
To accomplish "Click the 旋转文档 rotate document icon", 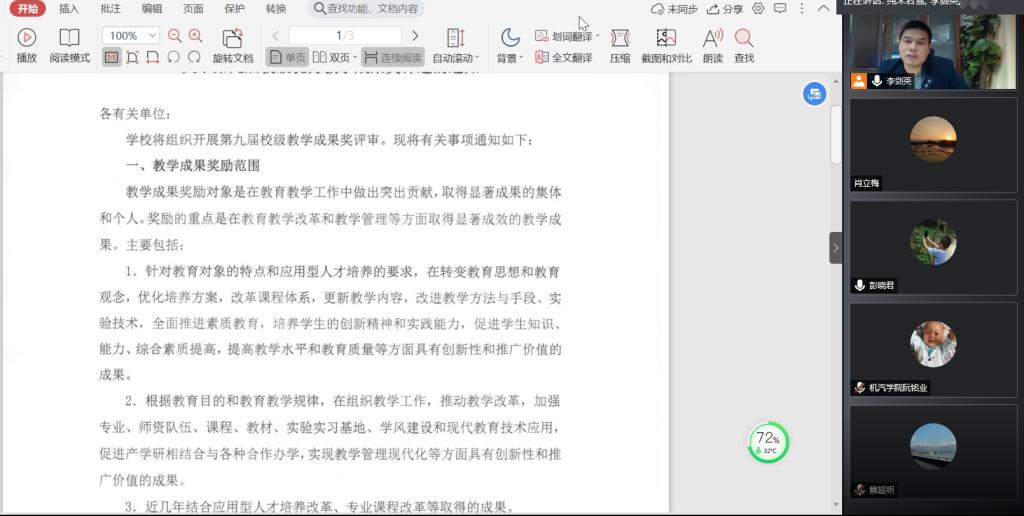I will (x=232, y=39).
